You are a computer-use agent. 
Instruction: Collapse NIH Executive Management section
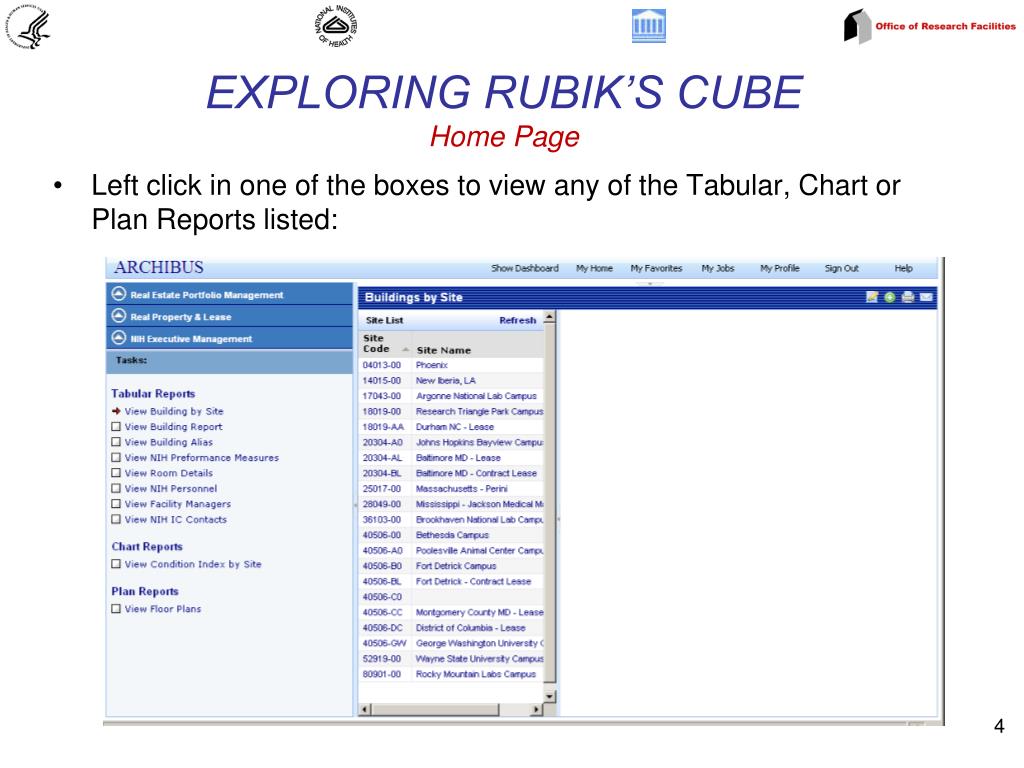[x=118, y=338]
